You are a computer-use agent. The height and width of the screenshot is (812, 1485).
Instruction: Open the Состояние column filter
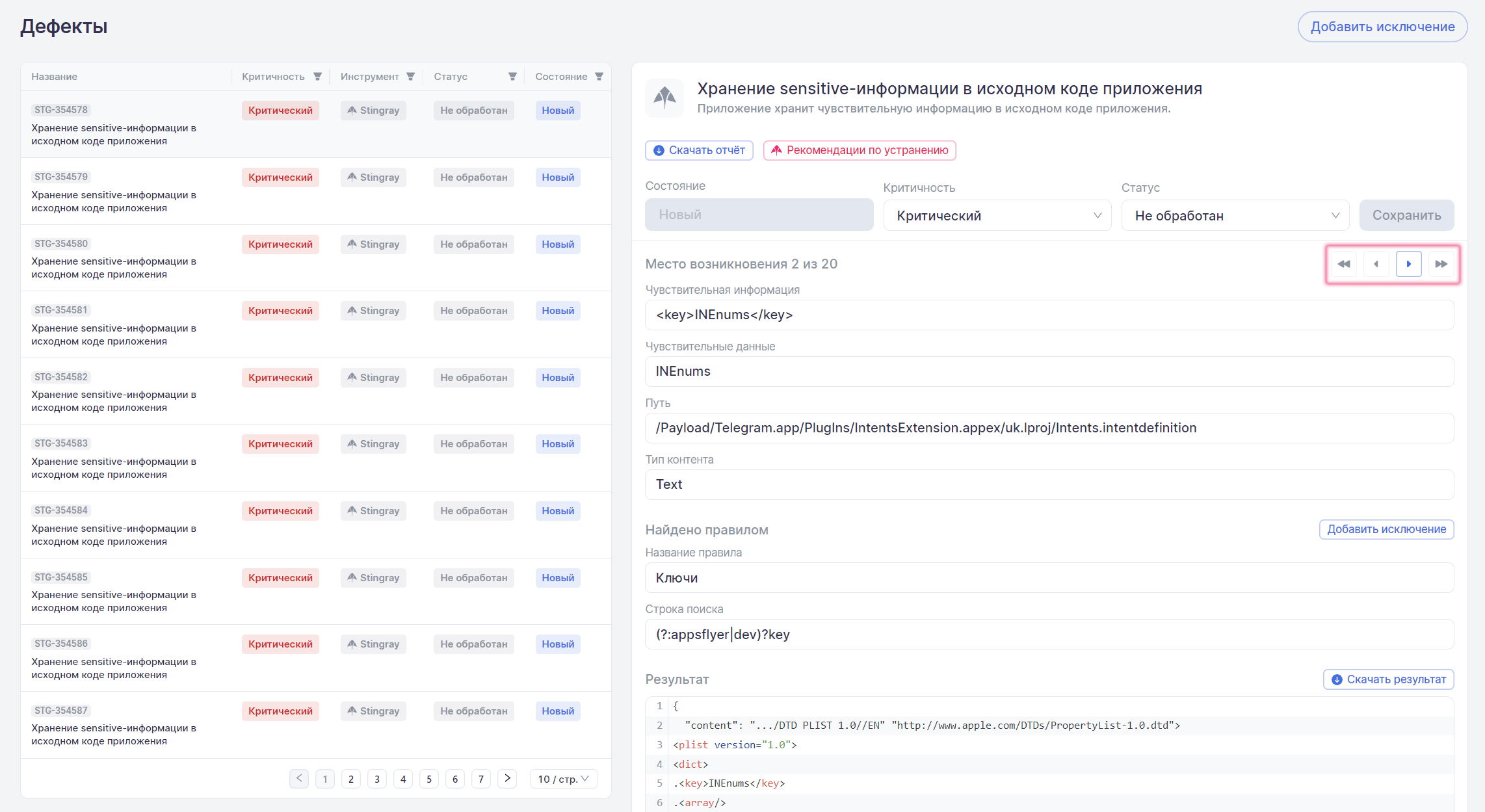pyautogui.click(x=599, y=77)
